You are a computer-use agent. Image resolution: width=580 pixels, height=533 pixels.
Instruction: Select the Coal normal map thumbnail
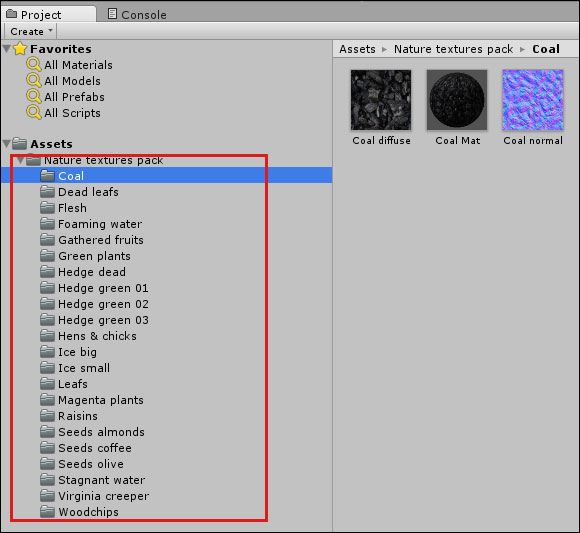coord(533,100)
